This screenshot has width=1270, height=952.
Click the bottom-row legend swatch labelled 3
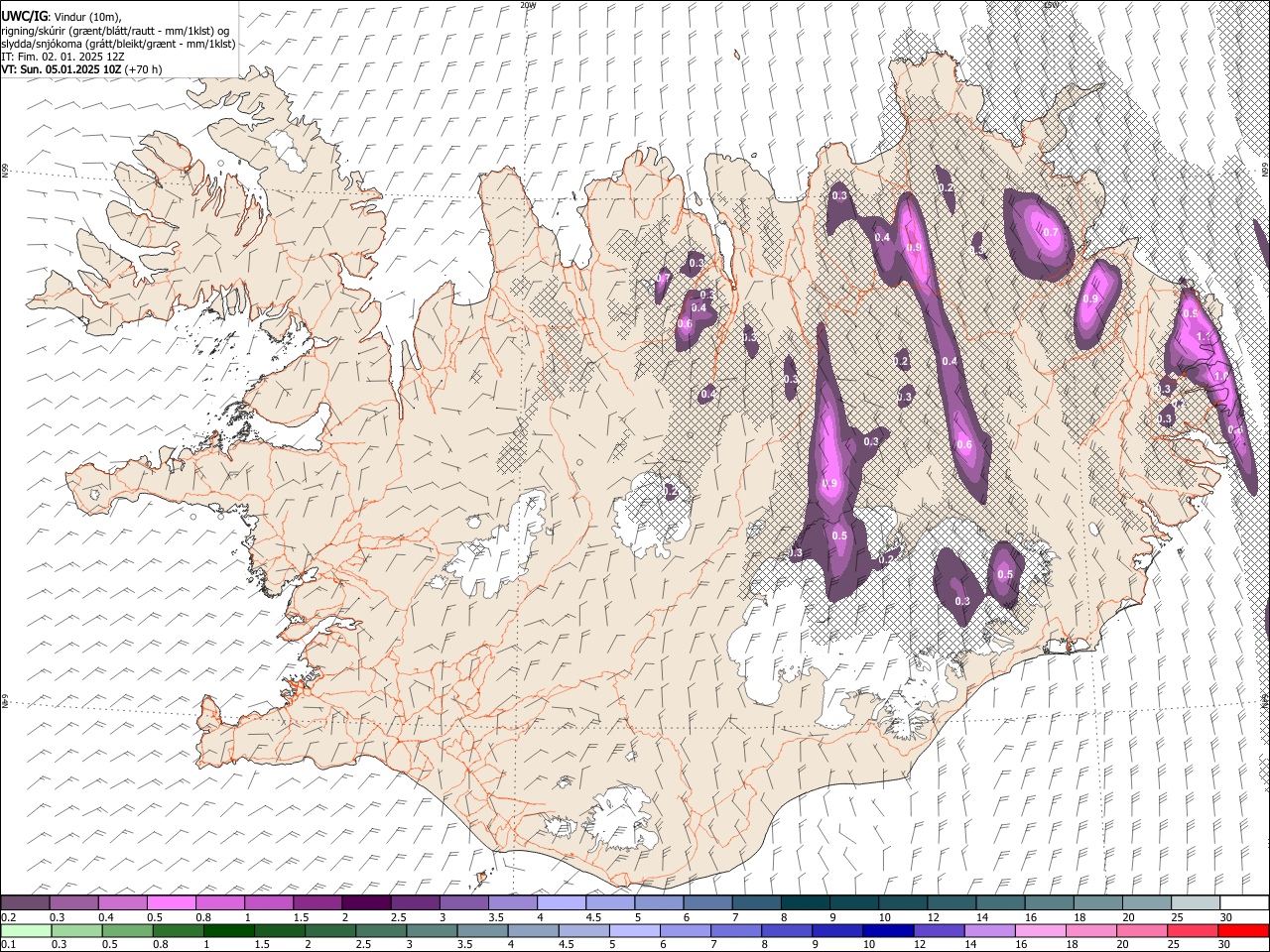click(431, 930)
